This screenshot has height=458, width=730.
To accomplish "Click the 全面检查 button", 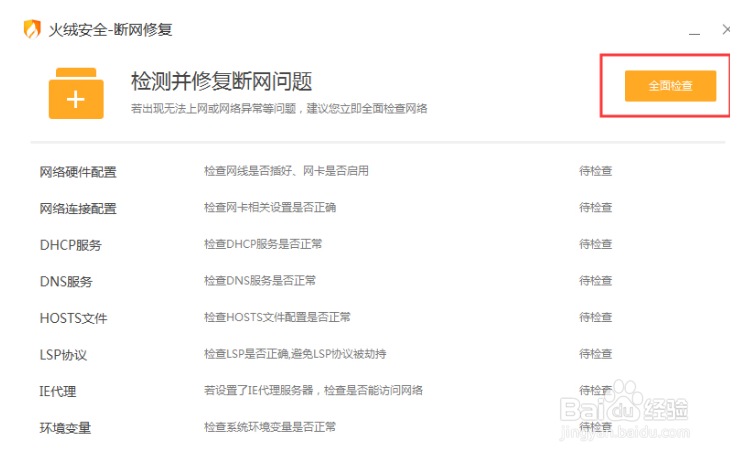I will (x=670, y=86).
